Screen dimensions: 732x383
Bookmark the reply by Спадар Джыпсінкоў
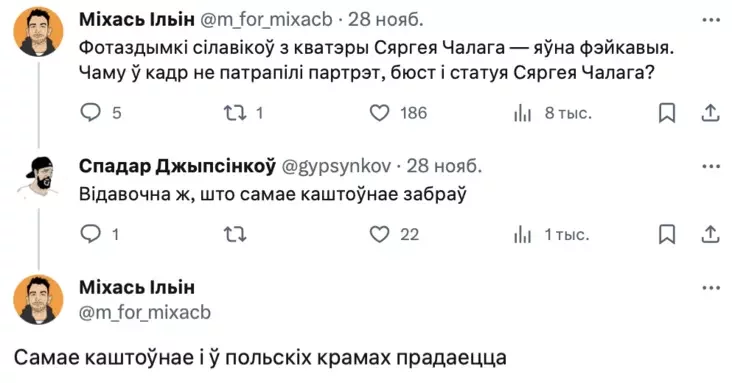pyautogui.click(x=667, y=234)
